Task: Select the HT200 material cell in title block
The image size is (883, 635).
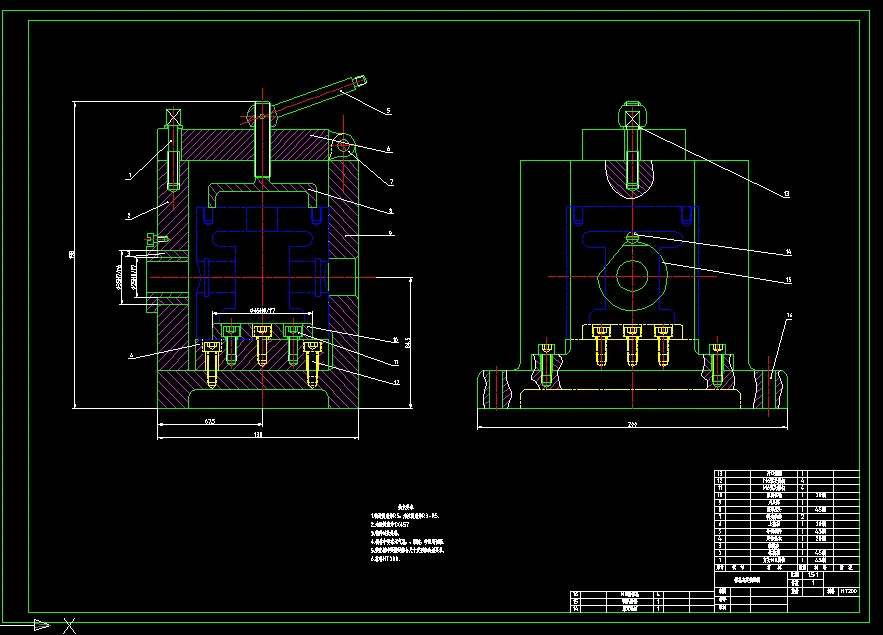Action: pos(849,591)
